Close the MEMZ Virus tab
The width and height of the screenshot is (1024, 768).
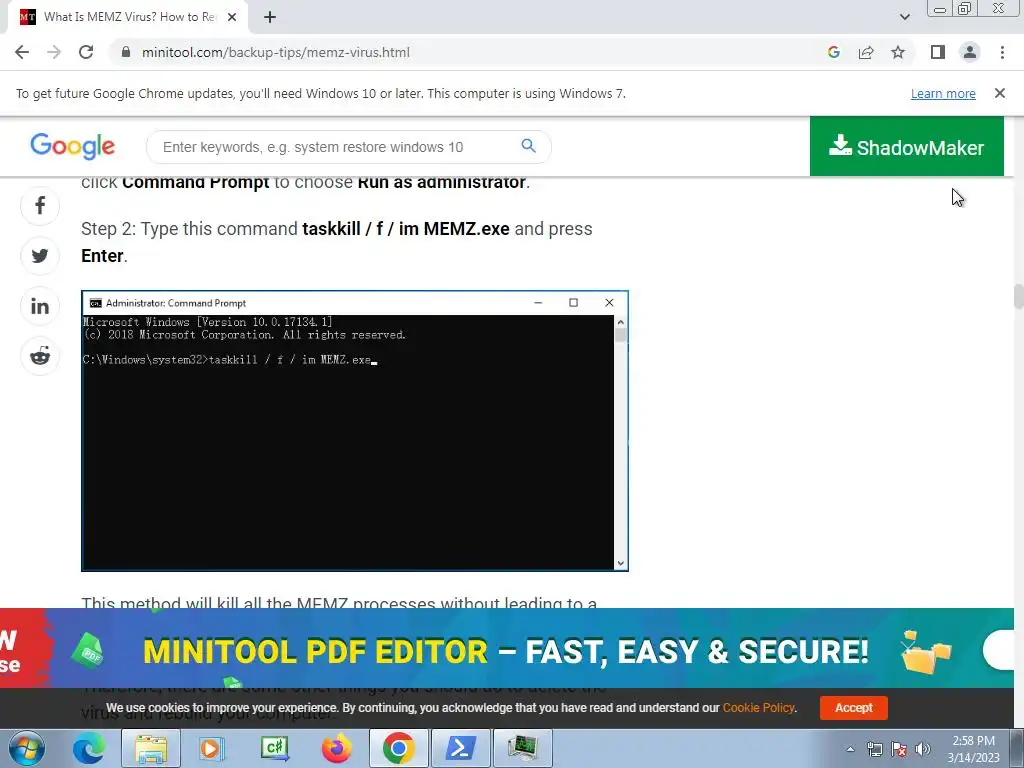[x=232, y=18]
